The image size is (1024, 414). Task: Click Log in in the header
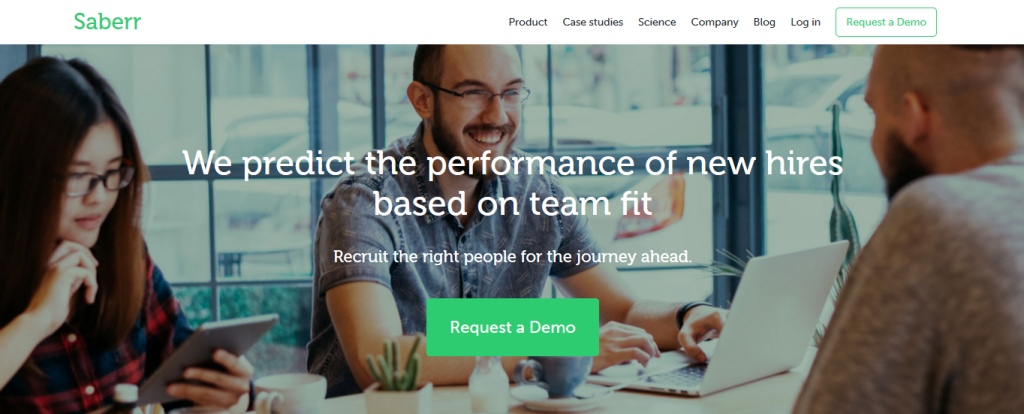(805, 22)
